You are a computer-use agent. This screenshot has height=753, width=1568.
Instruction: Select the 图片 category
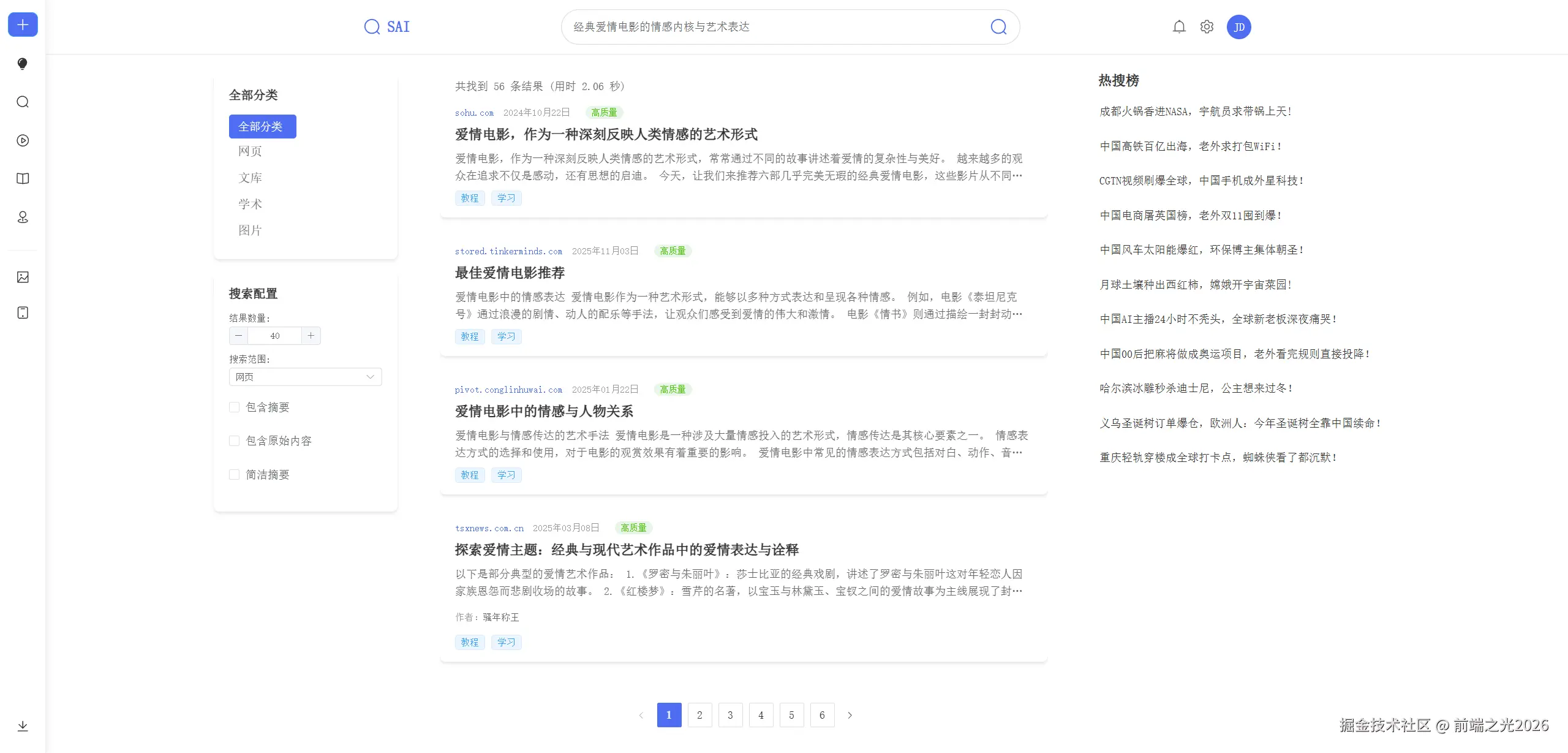coord(250,230)
